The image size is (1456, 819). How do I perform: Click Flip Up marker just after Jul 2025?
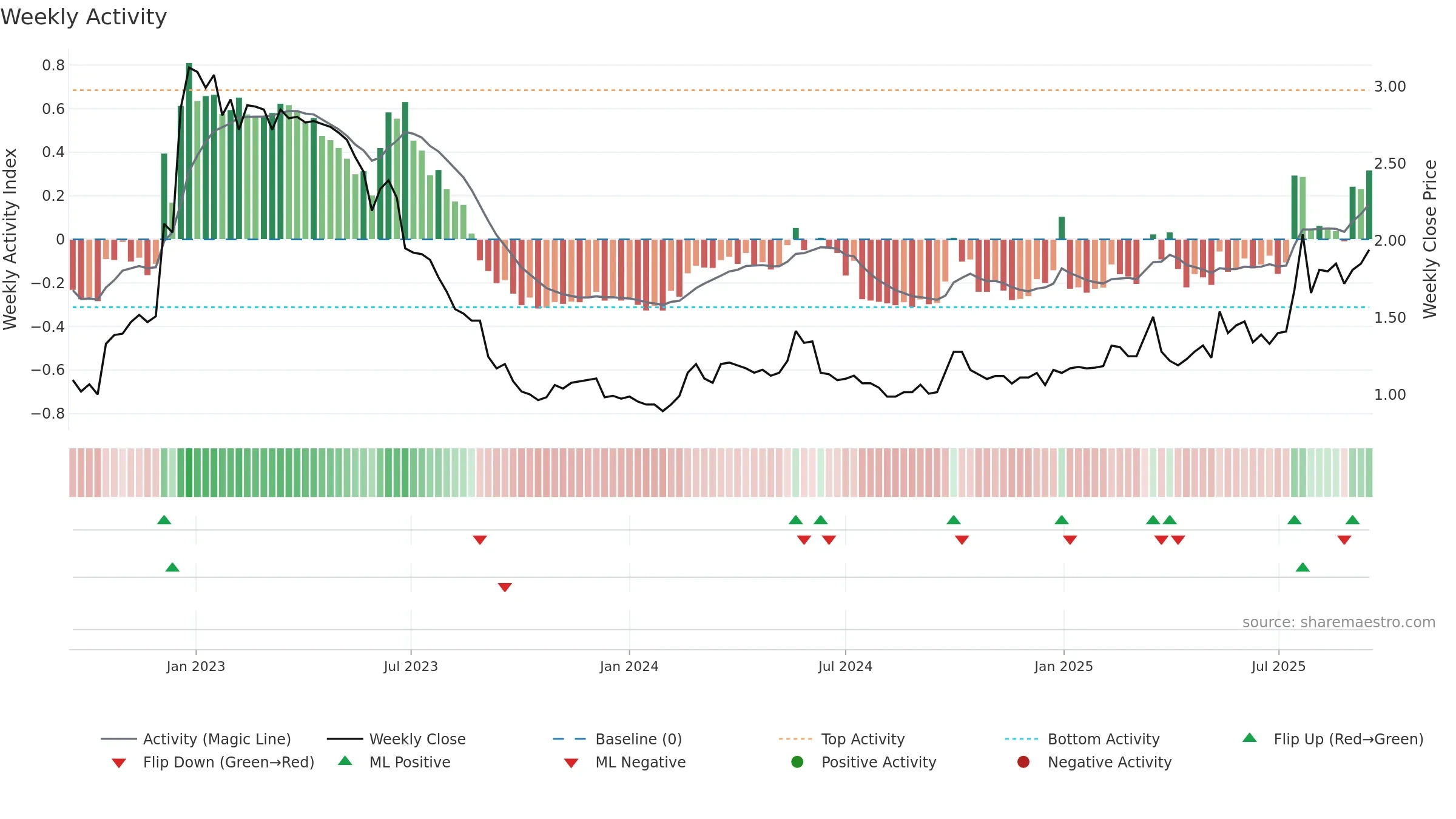pyautogui.click(x=1294, y=520)
